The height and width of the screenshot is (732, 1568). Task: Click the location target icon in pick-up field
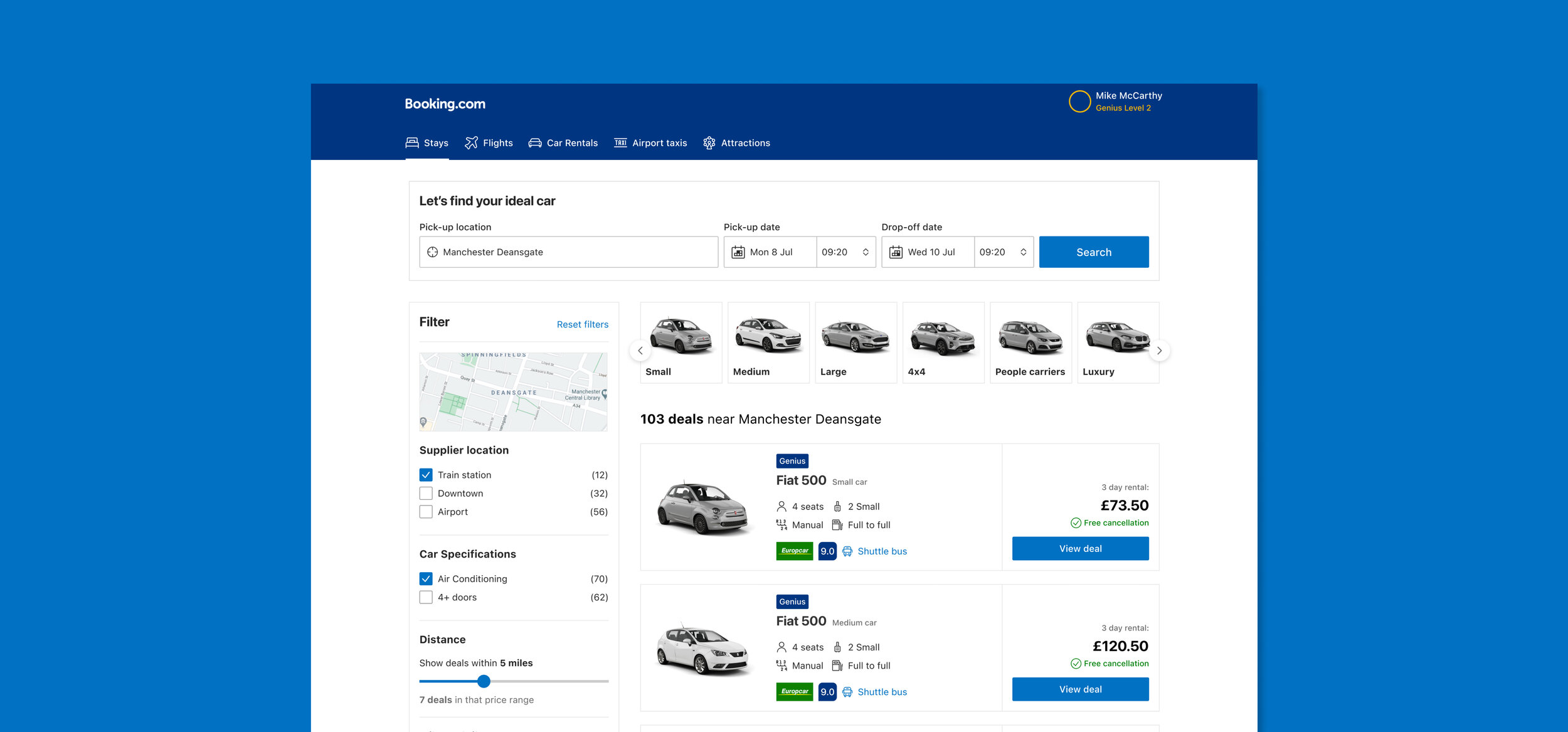(433, 252)
